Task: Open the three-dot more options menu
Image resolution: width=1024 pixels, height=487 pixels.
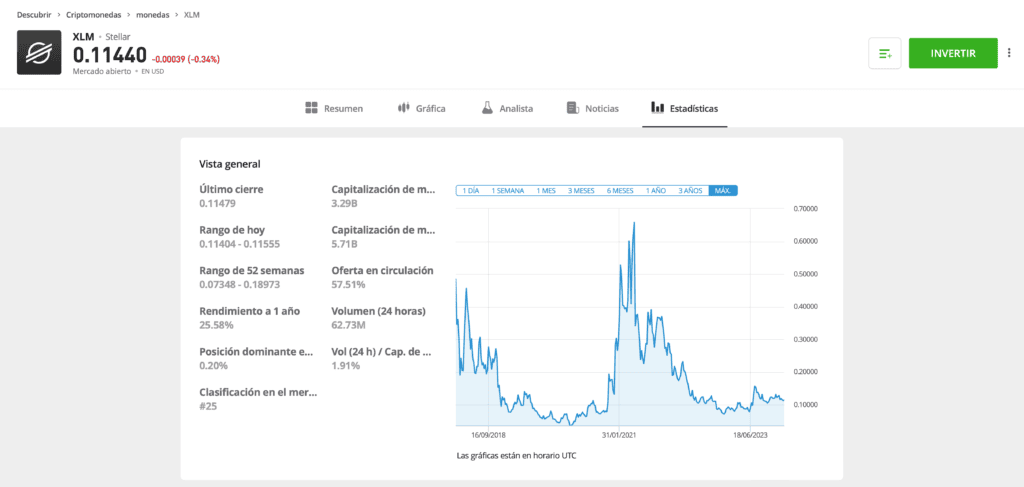Action: tap(1009, 54)
